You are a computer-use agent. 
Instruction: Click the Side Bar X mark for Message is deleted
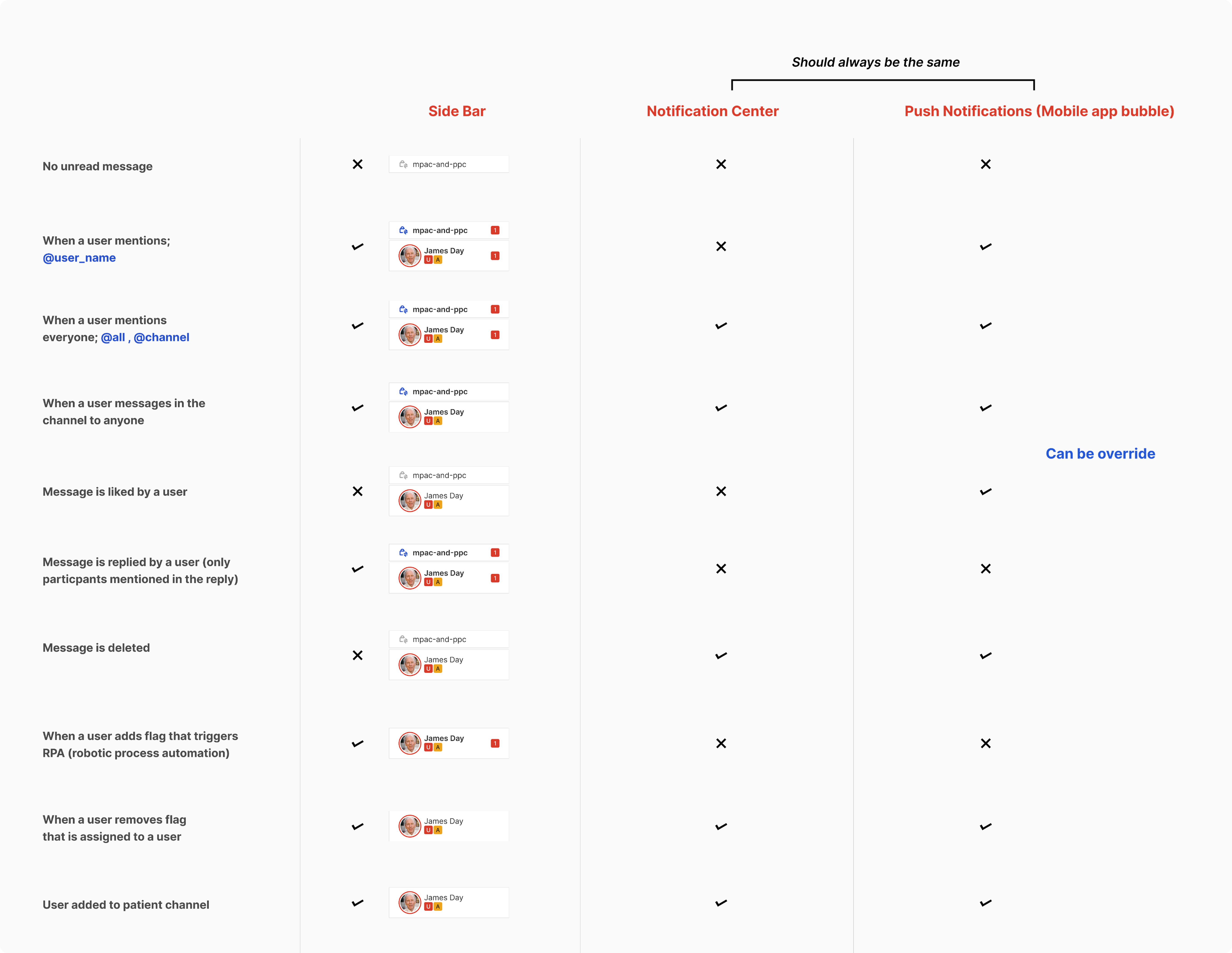(x=358, y=655)
